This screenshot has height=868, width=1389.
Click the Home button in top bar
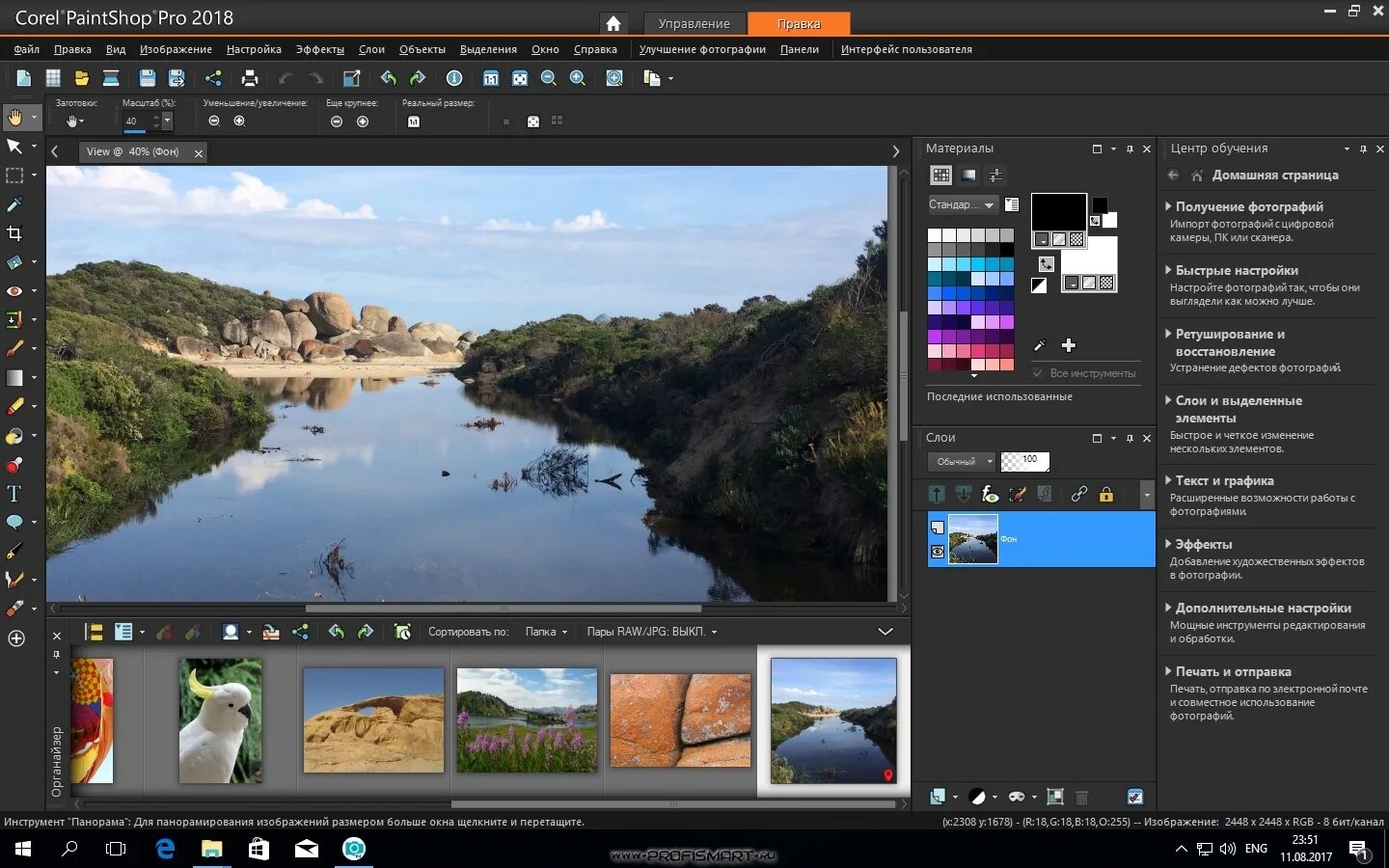pos(613,23)
